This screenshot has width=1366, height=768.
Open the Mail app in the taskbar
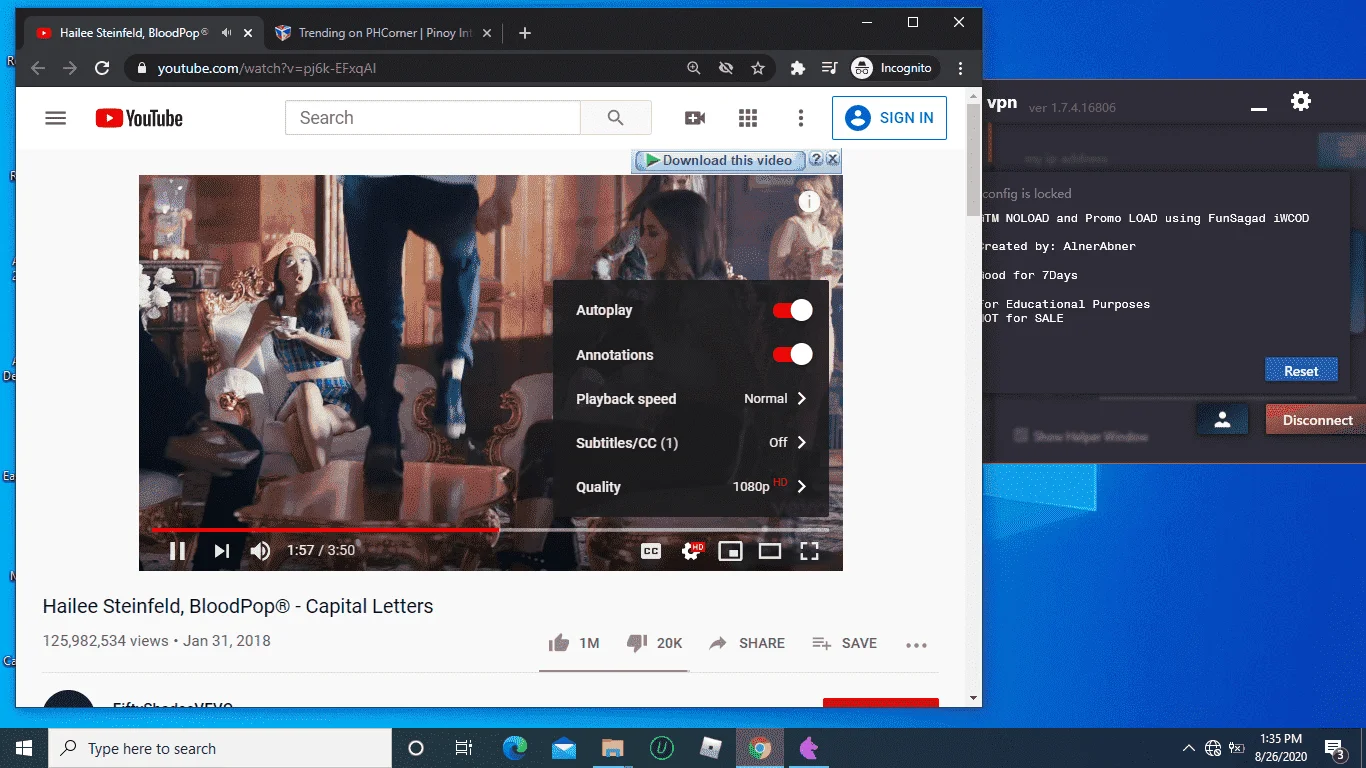tap(564, 748)
